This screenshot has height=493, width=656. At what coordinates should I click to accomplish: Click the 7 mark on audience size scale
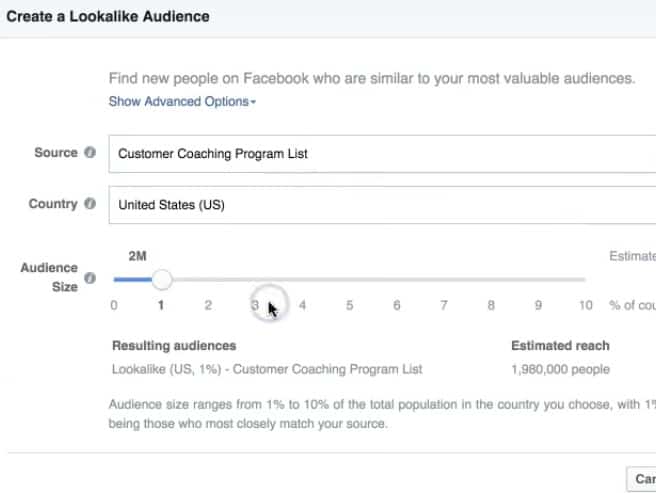click(444, 305)
